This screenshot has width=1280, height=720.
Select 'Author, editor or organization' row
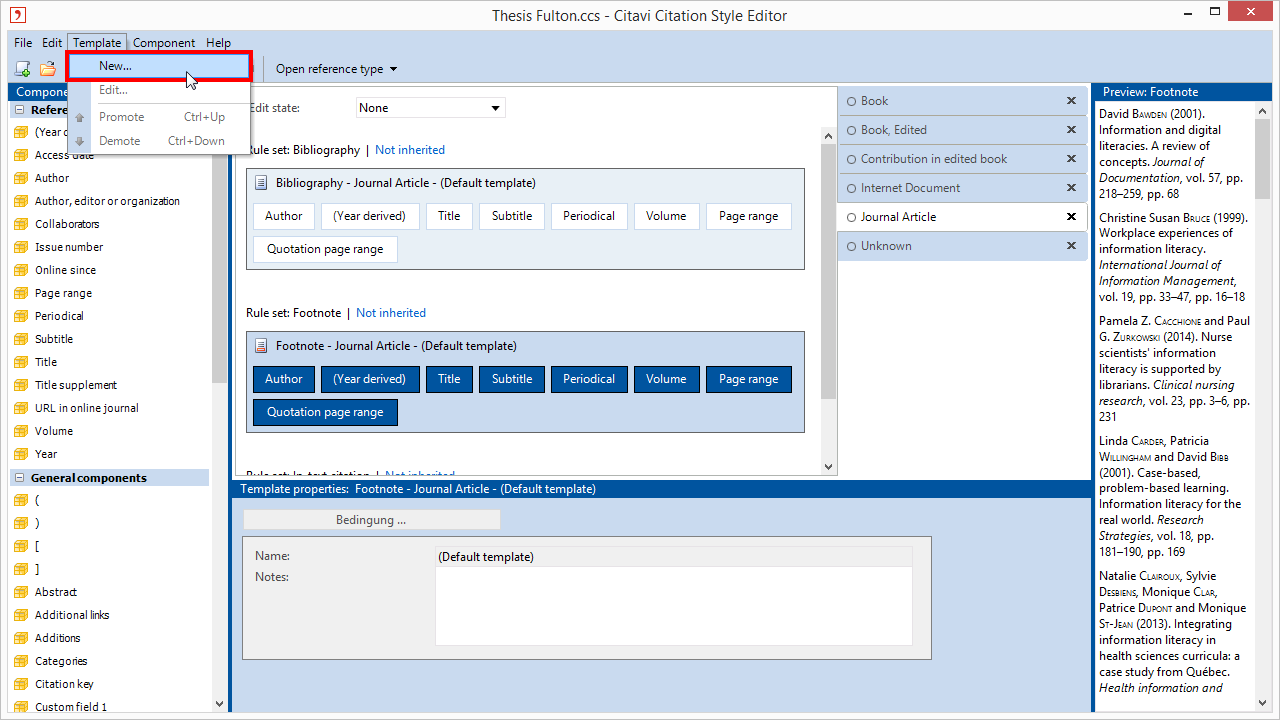point(110,201)
